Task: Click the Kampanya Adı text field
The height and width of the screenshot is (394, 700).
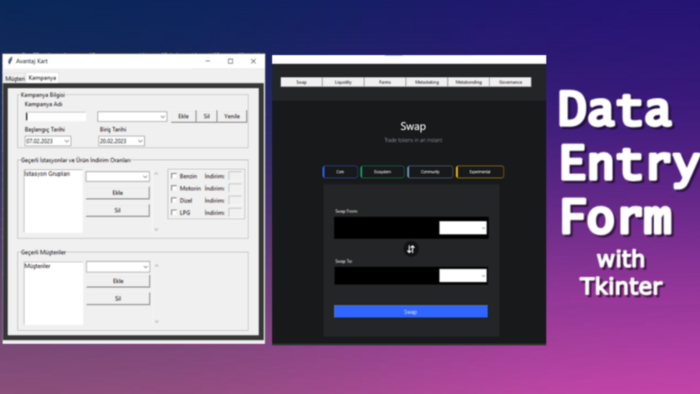Action: click(x=56, y=116)
